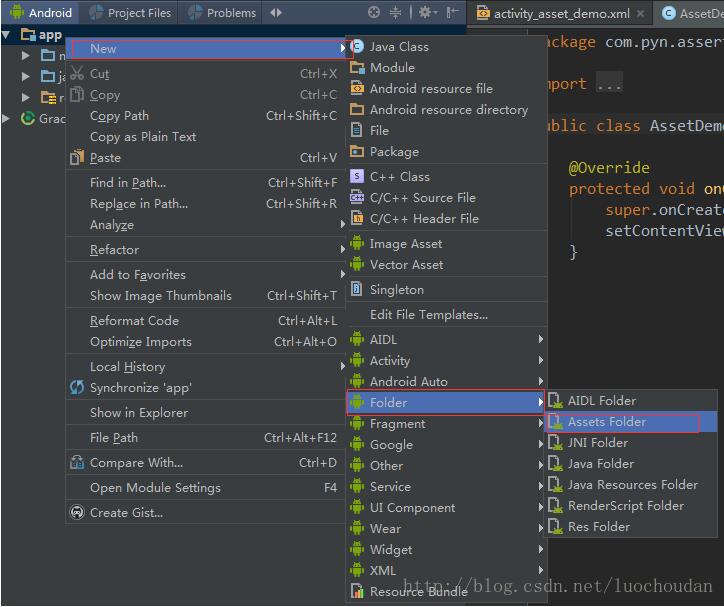
Task: Select Assets Folder in the Folder submenu
Action: (606, 422)
